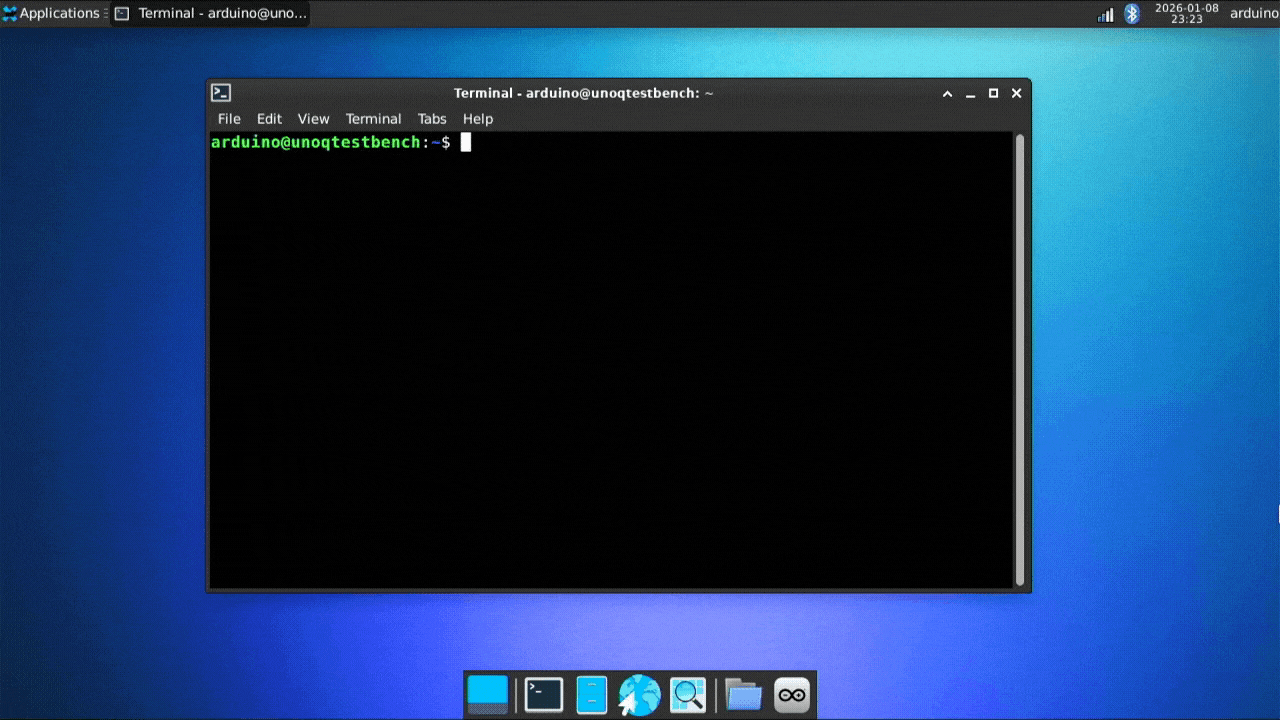Viewport: 1280px width, 720px height.
Task: Open the network signal indicator
Action: coord(1106,14)
